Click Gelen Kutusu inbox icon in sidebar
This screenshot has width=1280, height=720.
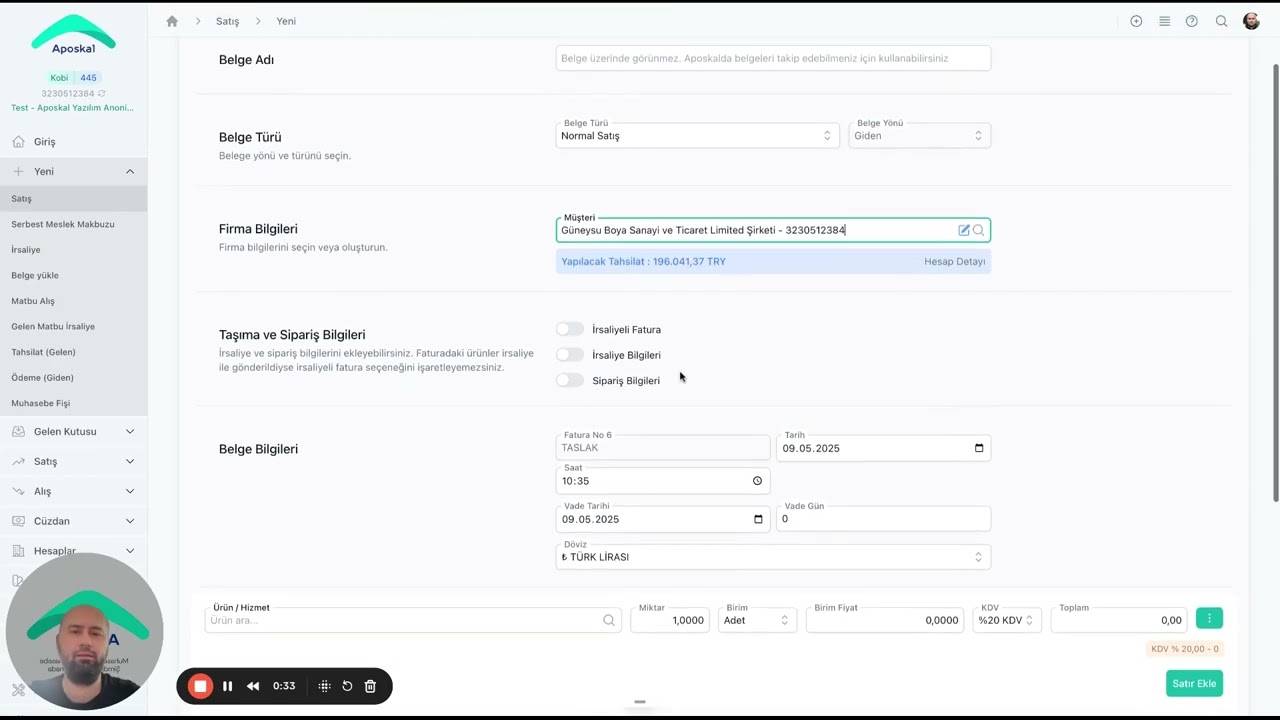pos(18,432)
